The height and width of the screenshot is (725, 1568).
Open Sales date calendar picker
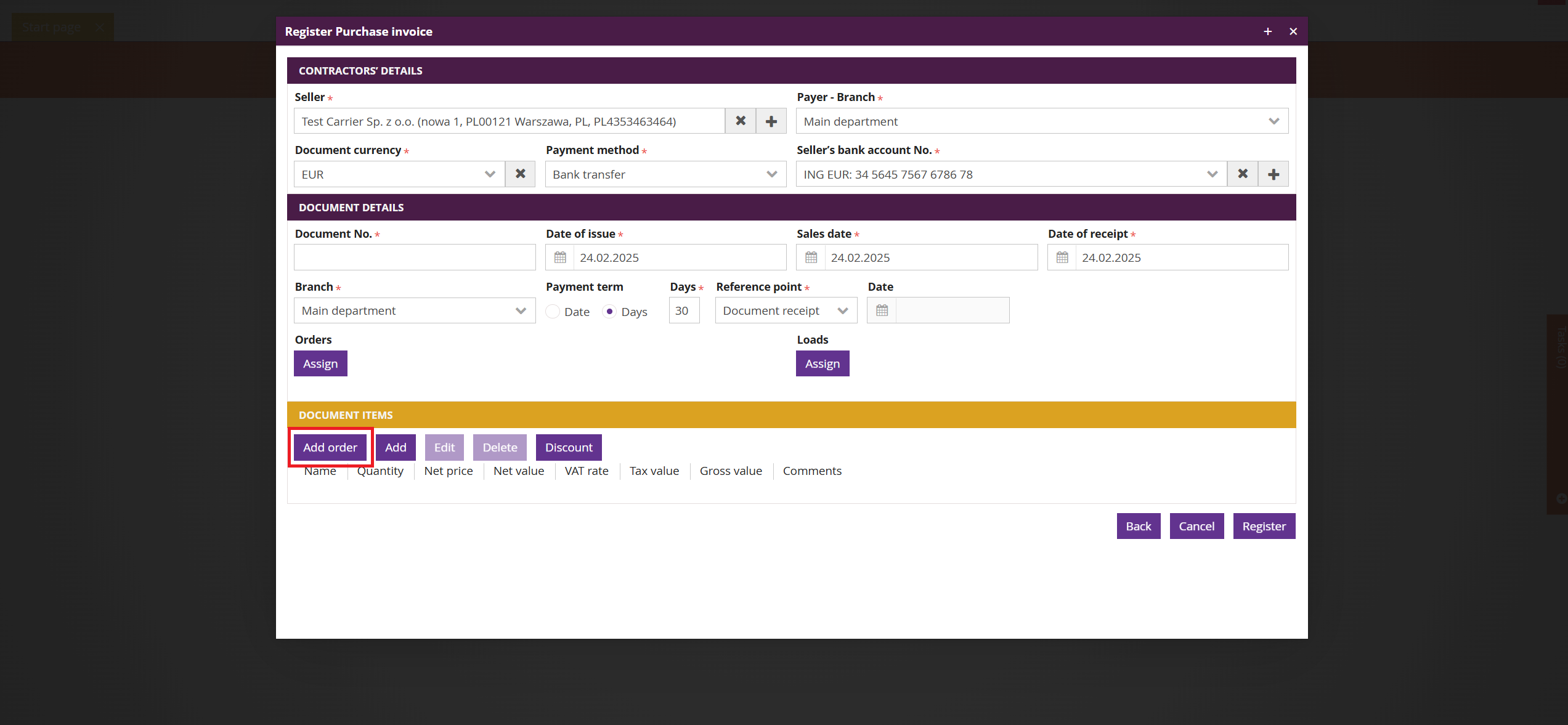(x=811, y=257)
